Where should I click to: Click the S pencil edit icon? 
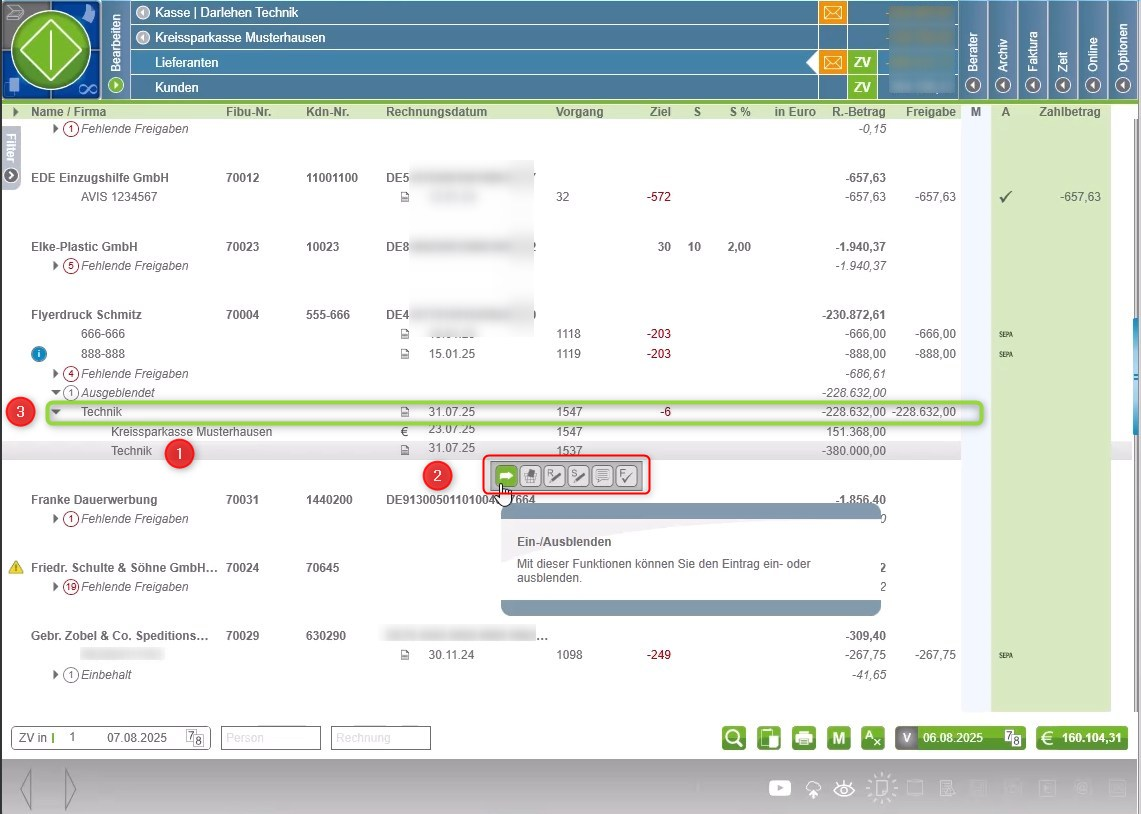[578, 476]
